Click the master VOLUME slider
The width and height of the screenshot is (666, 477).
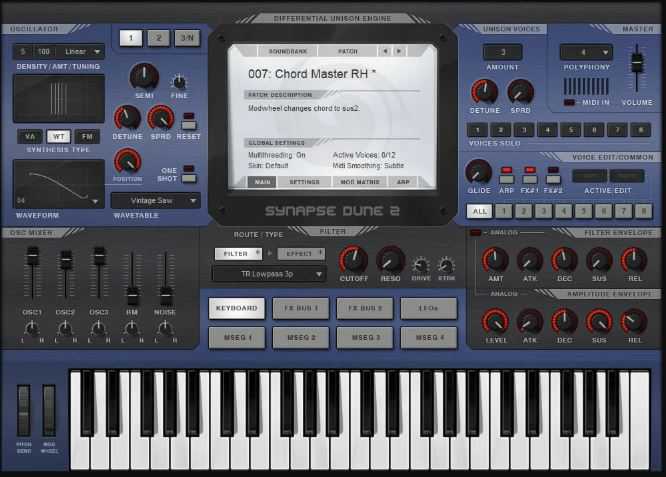click(x=636, y=62)
